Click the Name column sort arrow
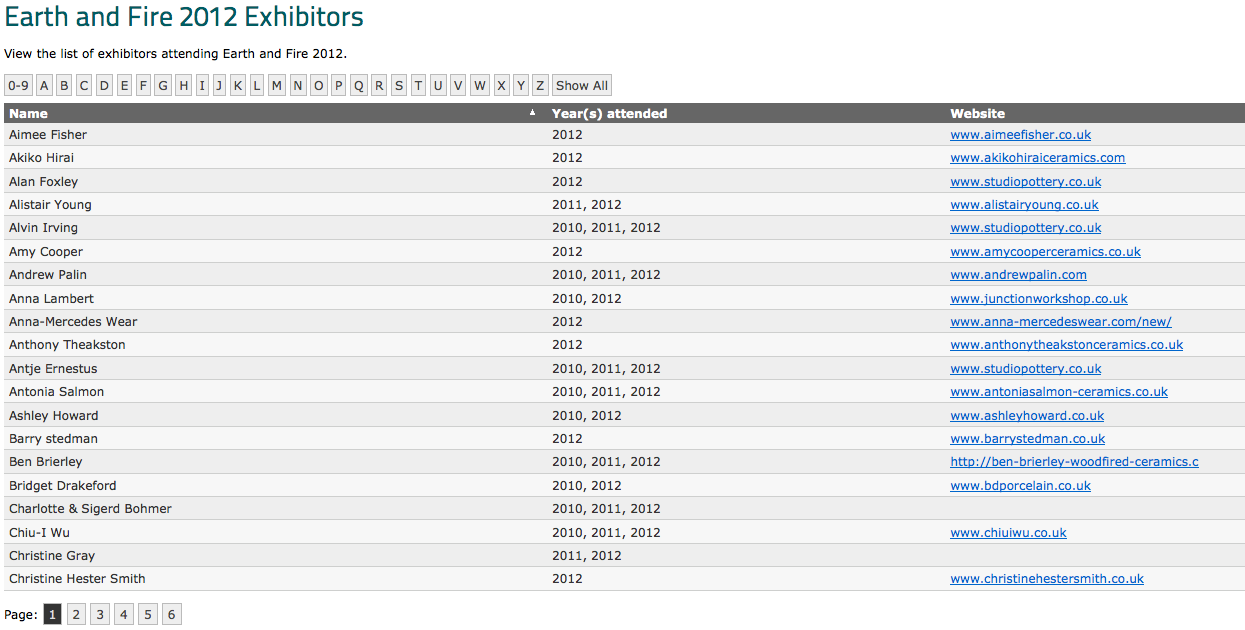The height and width of the screenshot is (630, 1245). point(532,113)
